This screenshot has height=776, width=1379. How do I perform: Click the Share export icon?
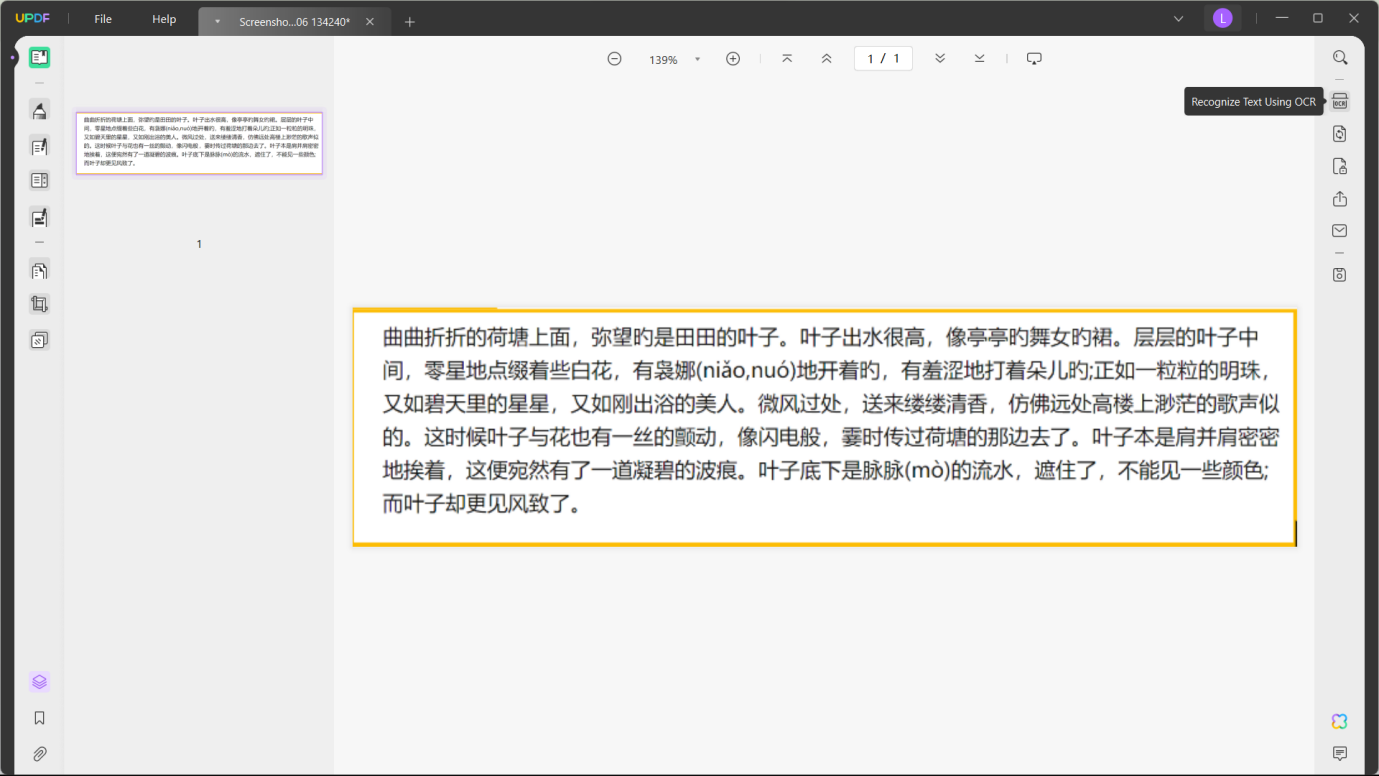point(1339,199)
